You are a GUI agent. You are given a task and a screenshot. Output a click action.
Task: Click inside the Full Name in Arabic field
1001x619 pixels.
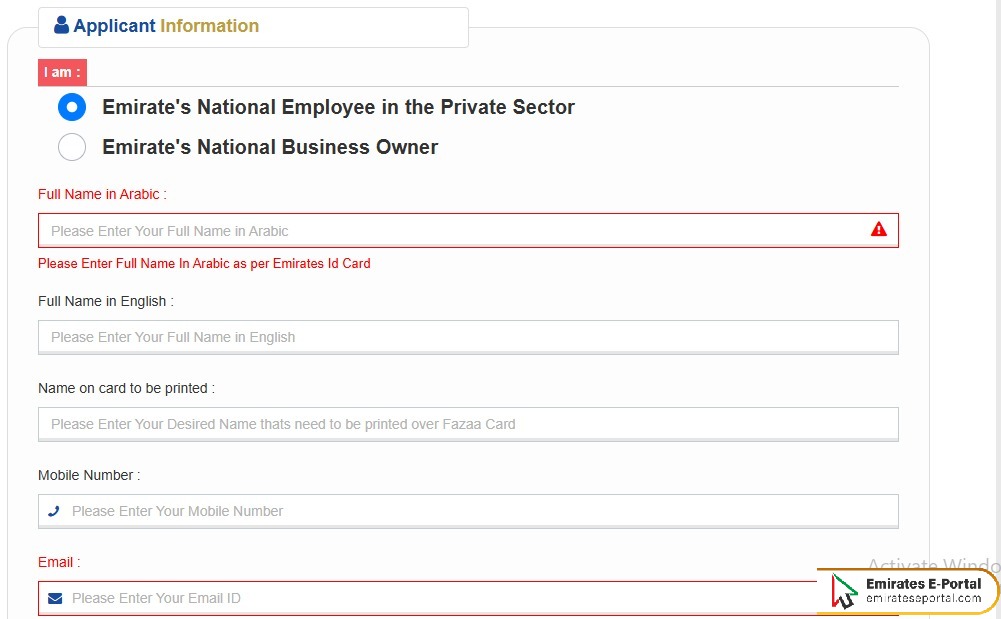400,230
